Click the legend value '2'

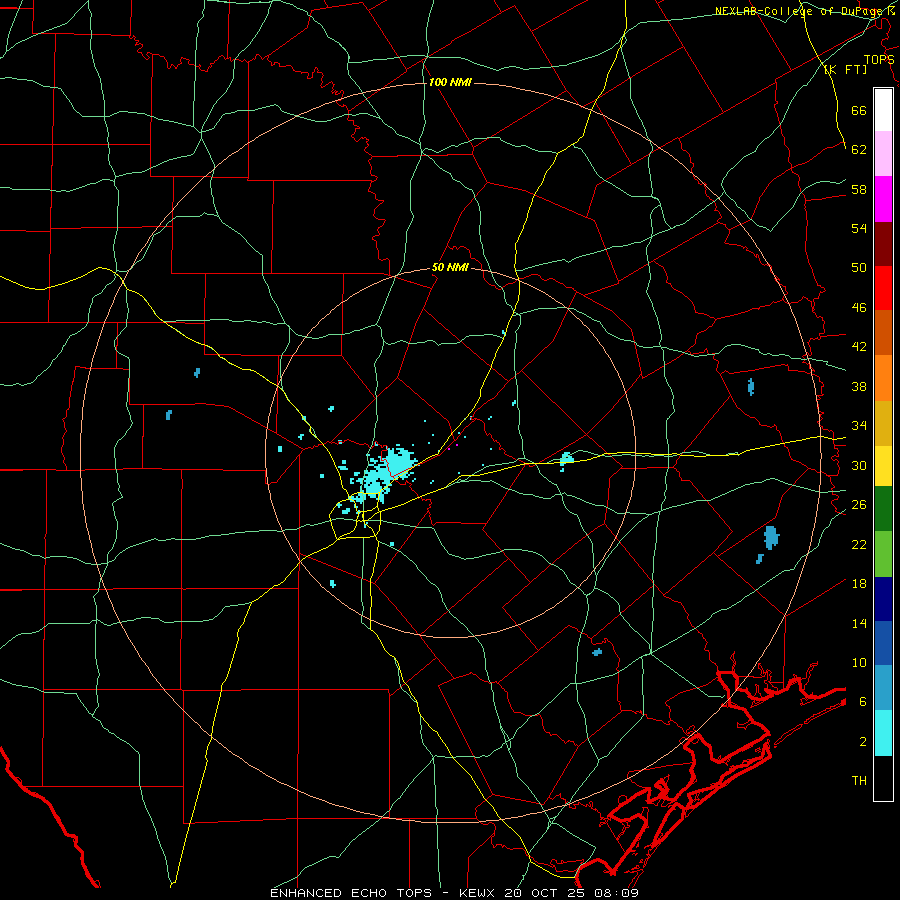coord(862,742)
